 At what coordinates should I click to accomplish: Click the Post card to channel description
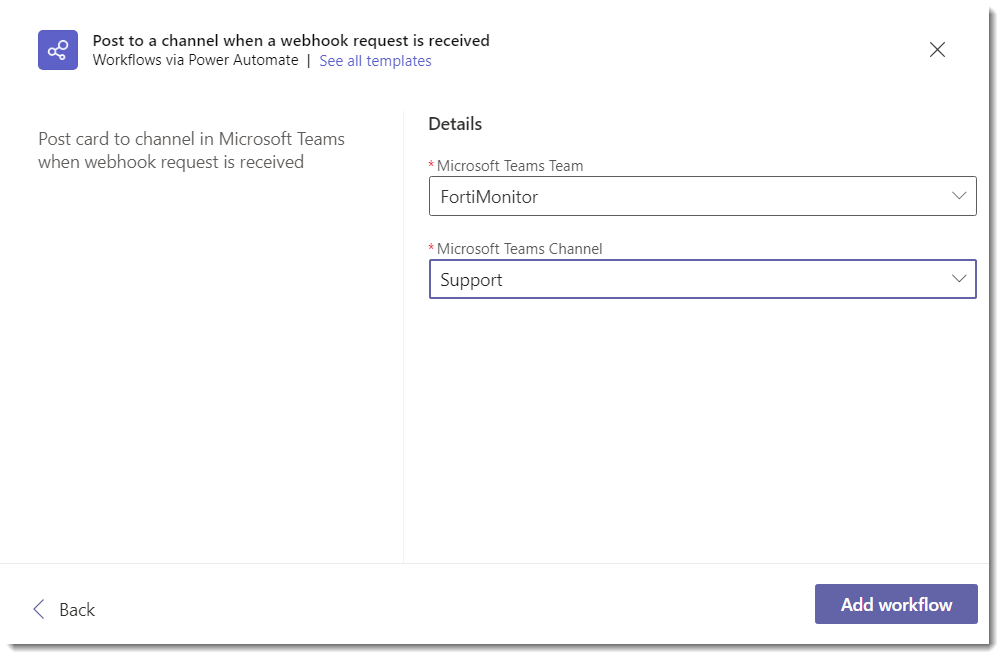(x=191, y=150)
